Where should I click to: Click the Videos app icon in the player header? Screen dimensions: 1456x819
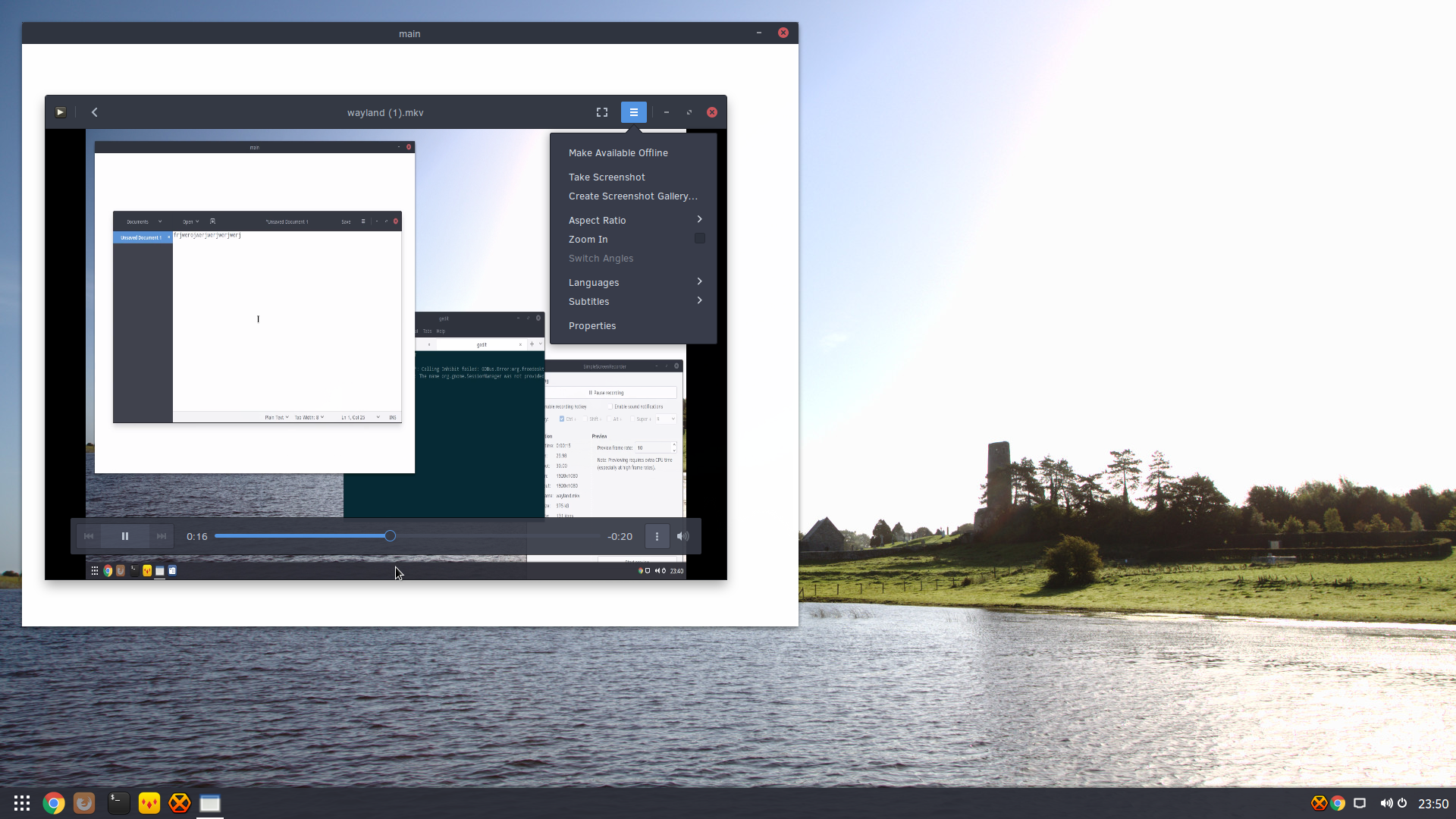(61, 112)
